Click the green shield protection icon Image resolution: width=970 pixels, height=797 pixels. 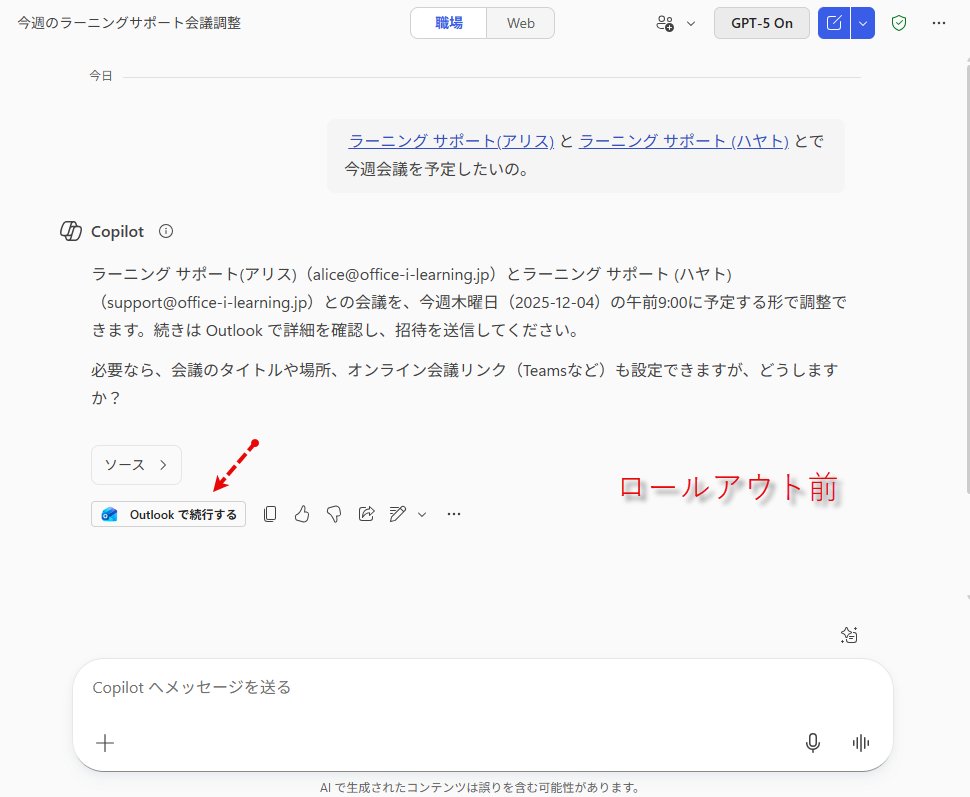pos(898,22)
